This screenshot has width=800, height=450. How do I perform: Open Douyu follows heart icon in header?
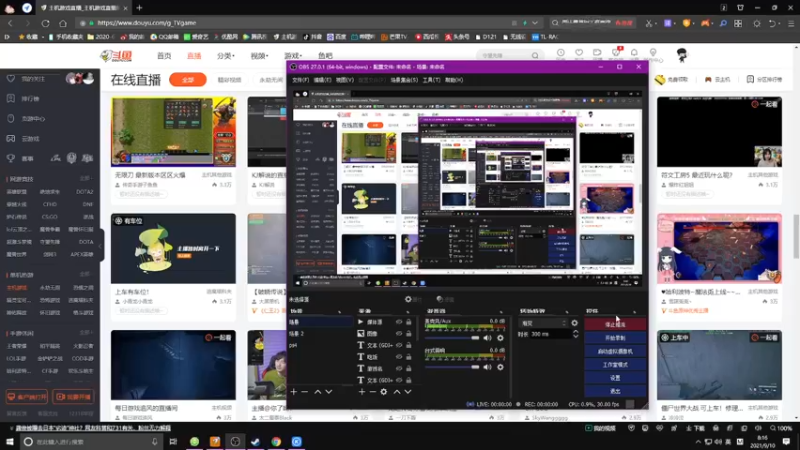point(579,53)
